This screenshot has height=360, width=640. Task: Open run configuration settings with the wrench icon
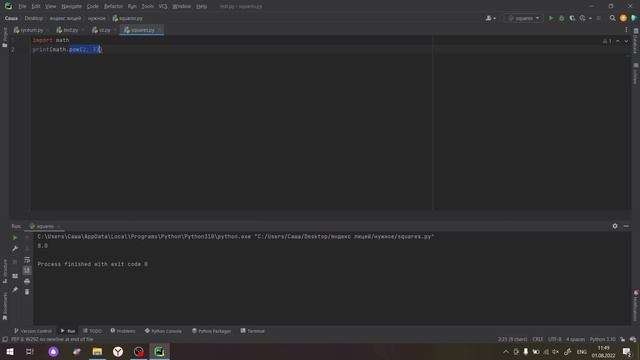coord(15,249)
